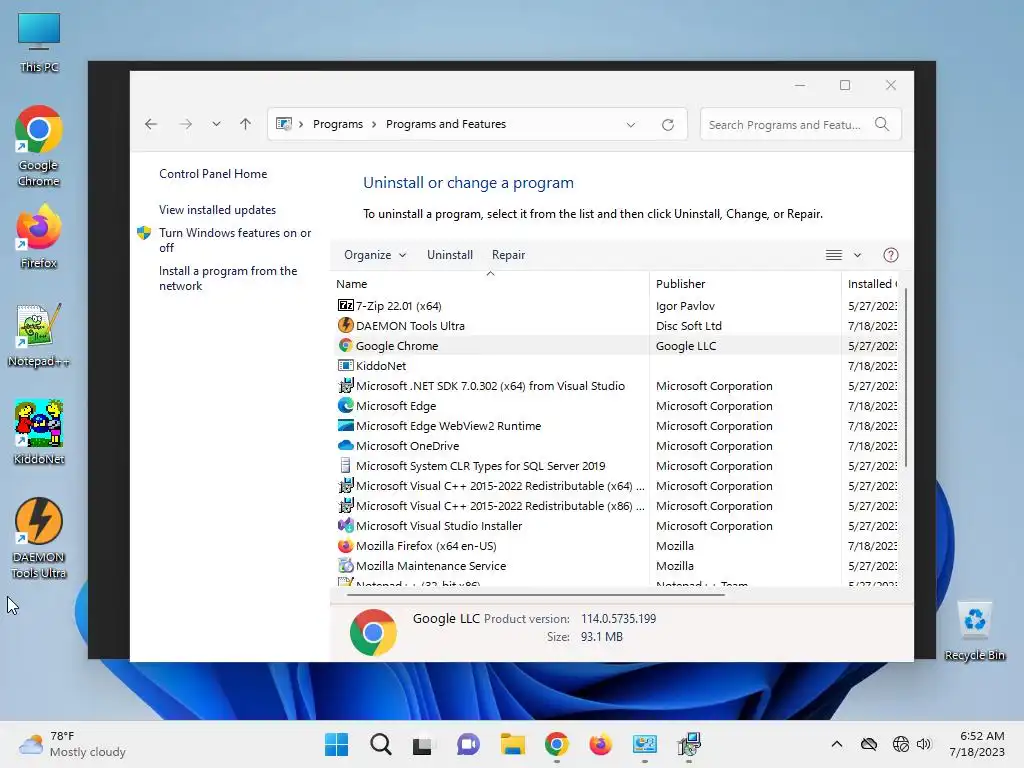Open help with the question mark icon
The image size is (1024, 768).
[x=891, y=255]
